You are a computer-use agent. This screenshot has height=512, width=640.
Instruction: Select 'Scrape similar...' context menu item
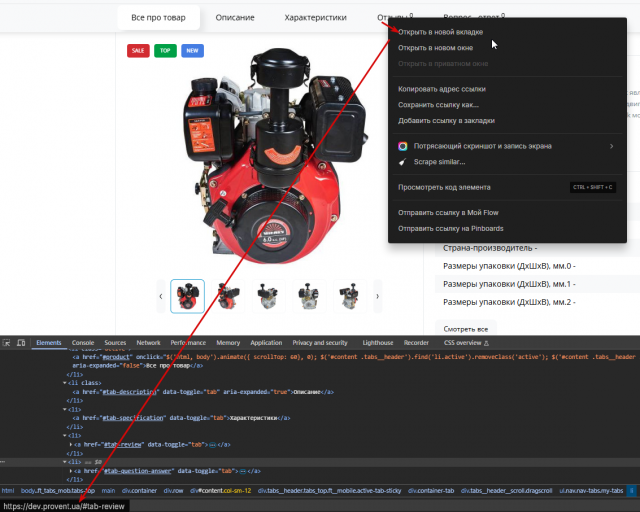point(507,162)
